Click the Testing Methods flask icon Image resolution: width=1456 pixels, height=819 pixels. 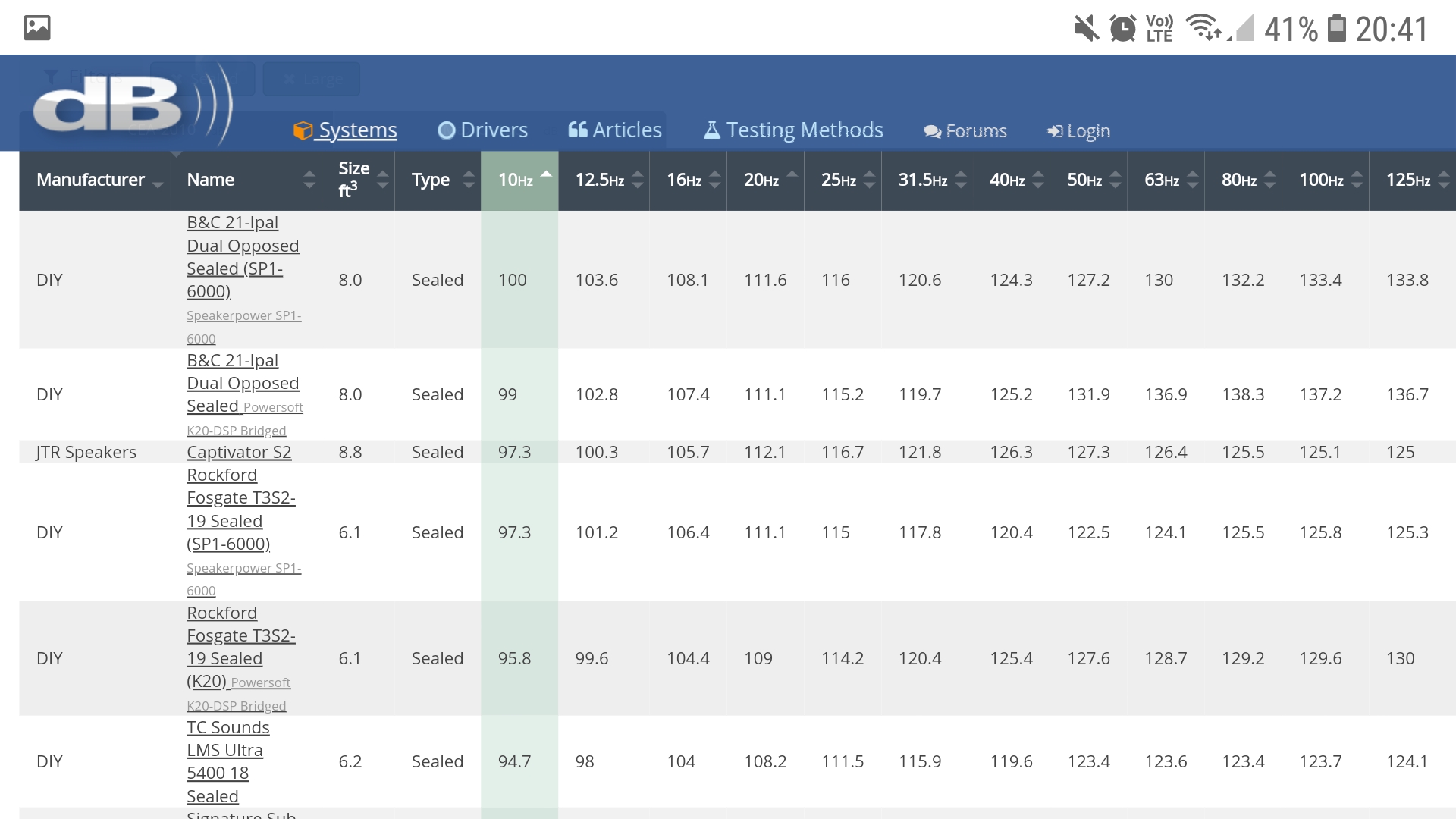712,130
